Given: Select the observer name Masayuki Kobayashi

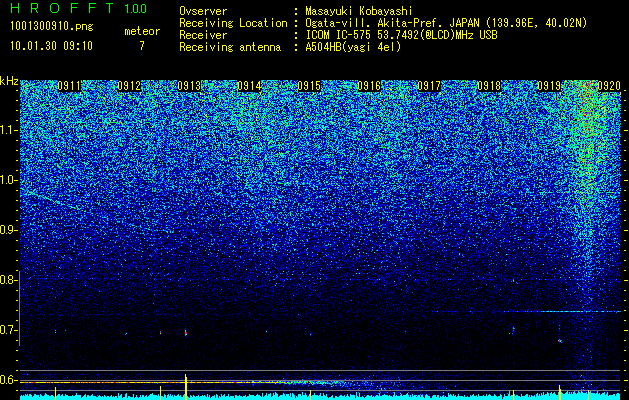Looking at the screenshot, I should coord(359,11).
